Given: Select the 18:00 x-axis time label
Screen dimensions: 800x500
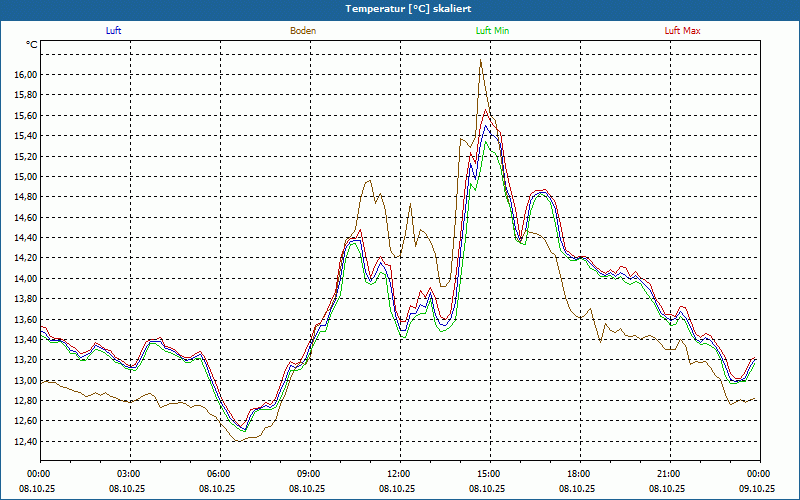Looking at the screenshot, I should (x=578, y=474).
